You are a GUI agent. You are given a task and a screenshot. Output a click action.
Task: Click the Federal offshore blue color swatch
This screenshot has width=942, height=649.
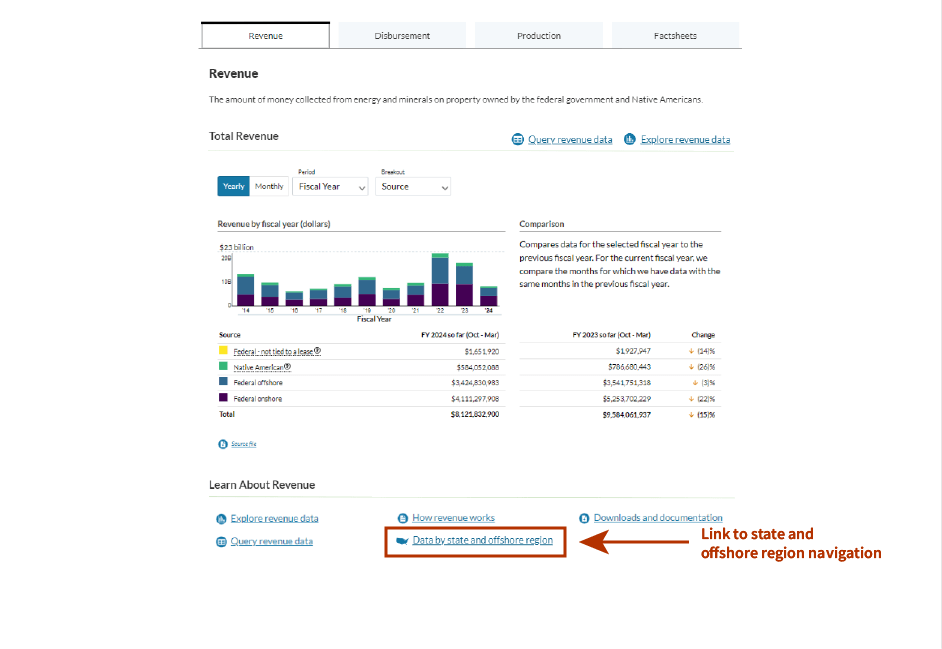223,383
